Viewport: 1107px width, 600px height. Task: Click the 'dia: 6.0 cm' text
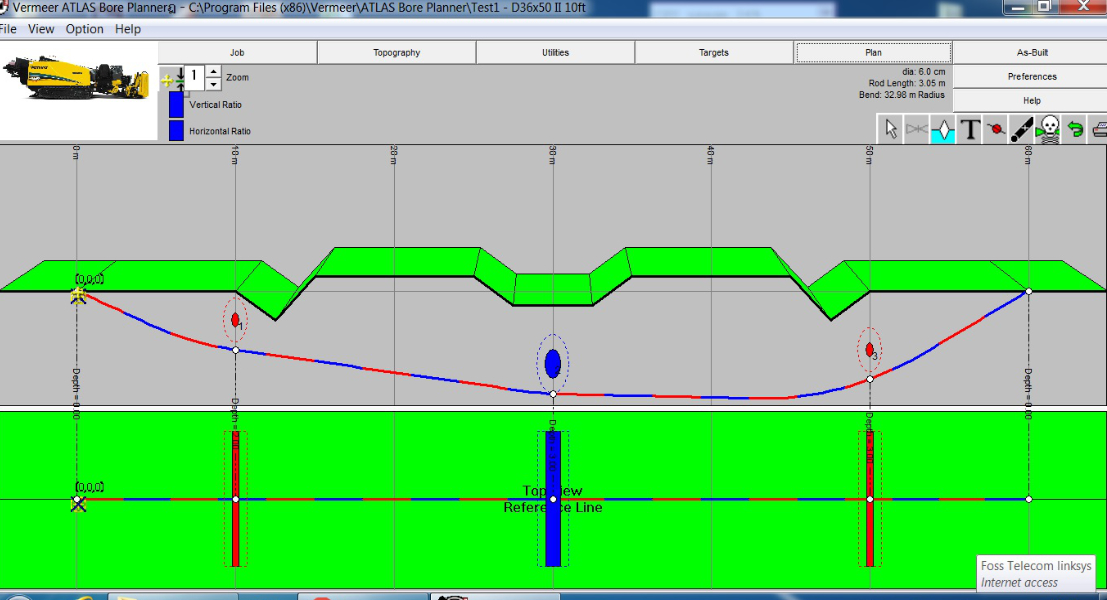coord(923,72)
